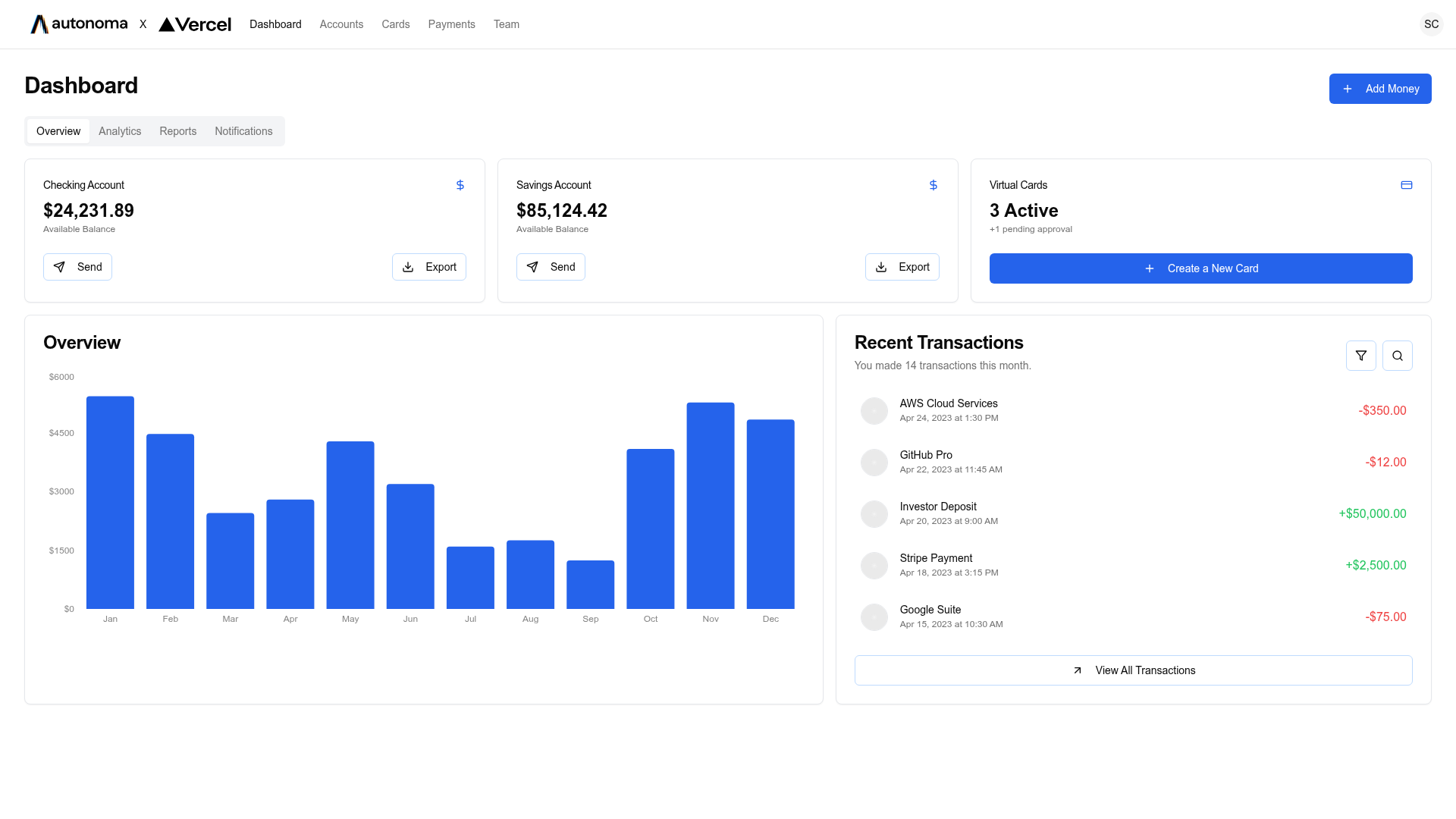The height and width of the screenshot is (819, 1456).
Task: Open the Cards navigation link
Action: (396, 24)
